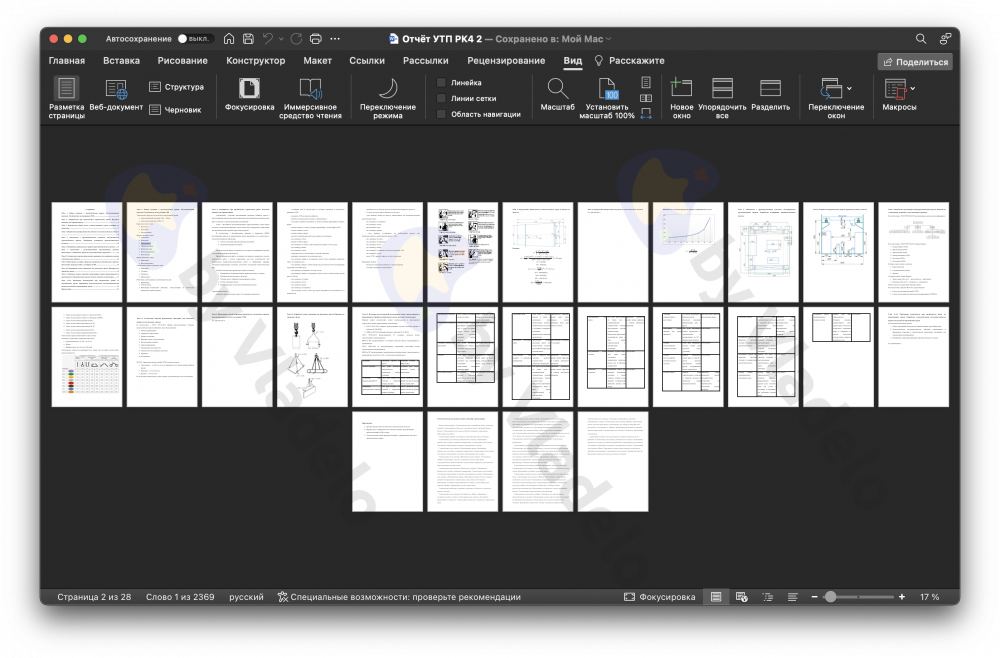Image resolution: width=1000 pixels, height=658 pixels.
Task: Open the undo history dropdown arrow
Action: [281, 39]
